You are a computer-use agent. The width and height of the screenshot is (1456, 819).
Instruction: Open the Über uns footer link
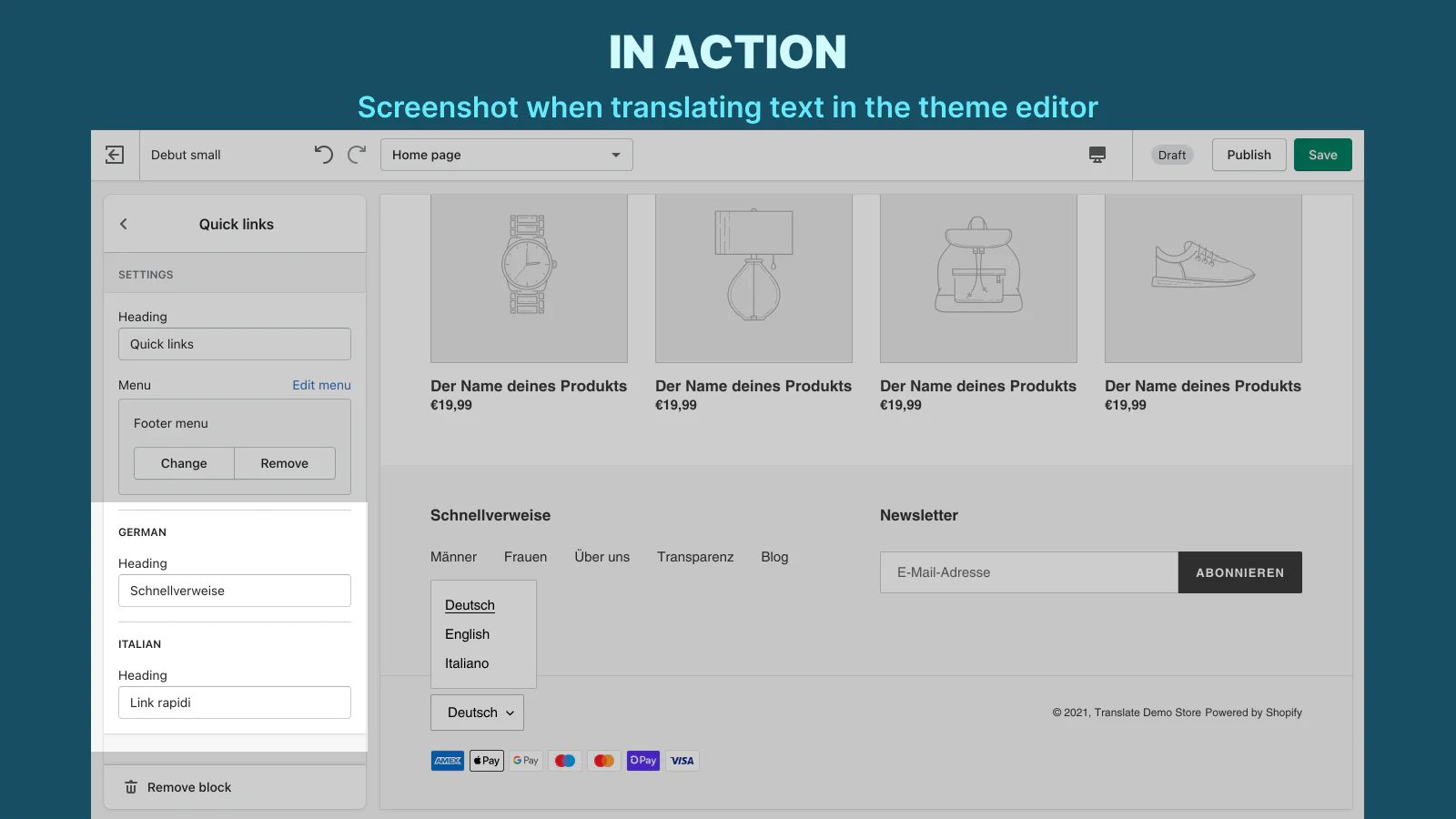602,557
